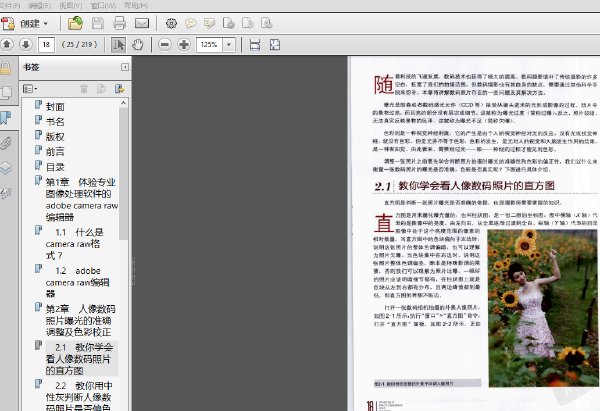Collapse the bookmarks panel with its corner button

tap(125, 67)
